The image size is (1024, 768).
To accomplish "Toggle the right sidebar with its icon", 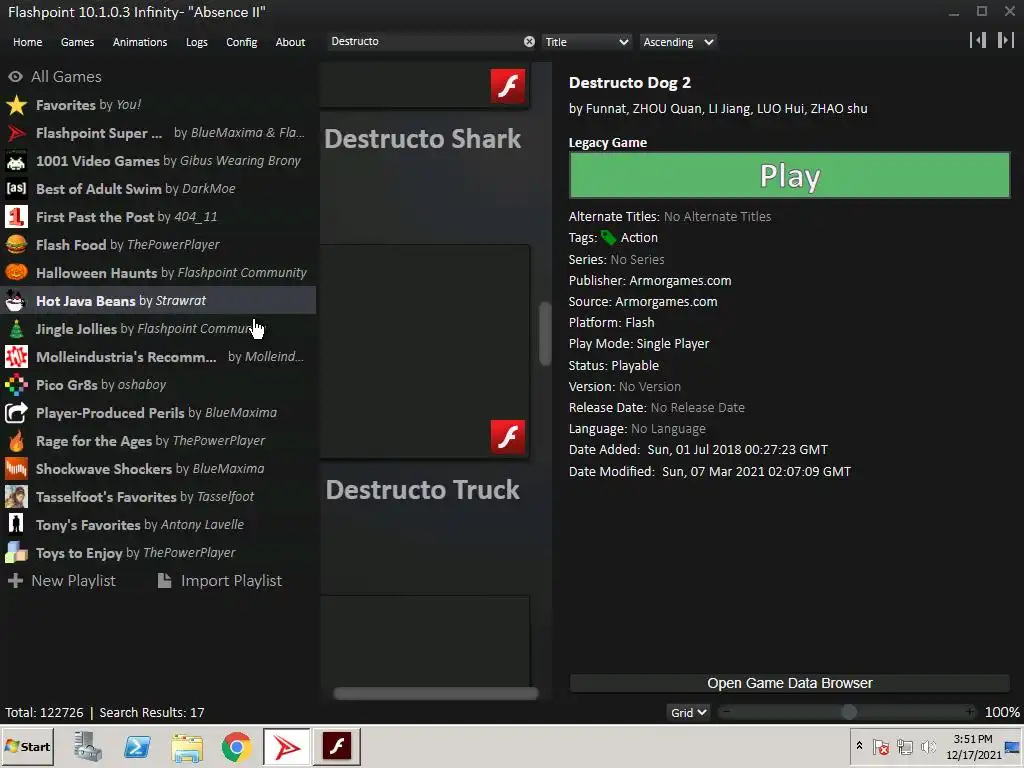I will pos(1006,40).
